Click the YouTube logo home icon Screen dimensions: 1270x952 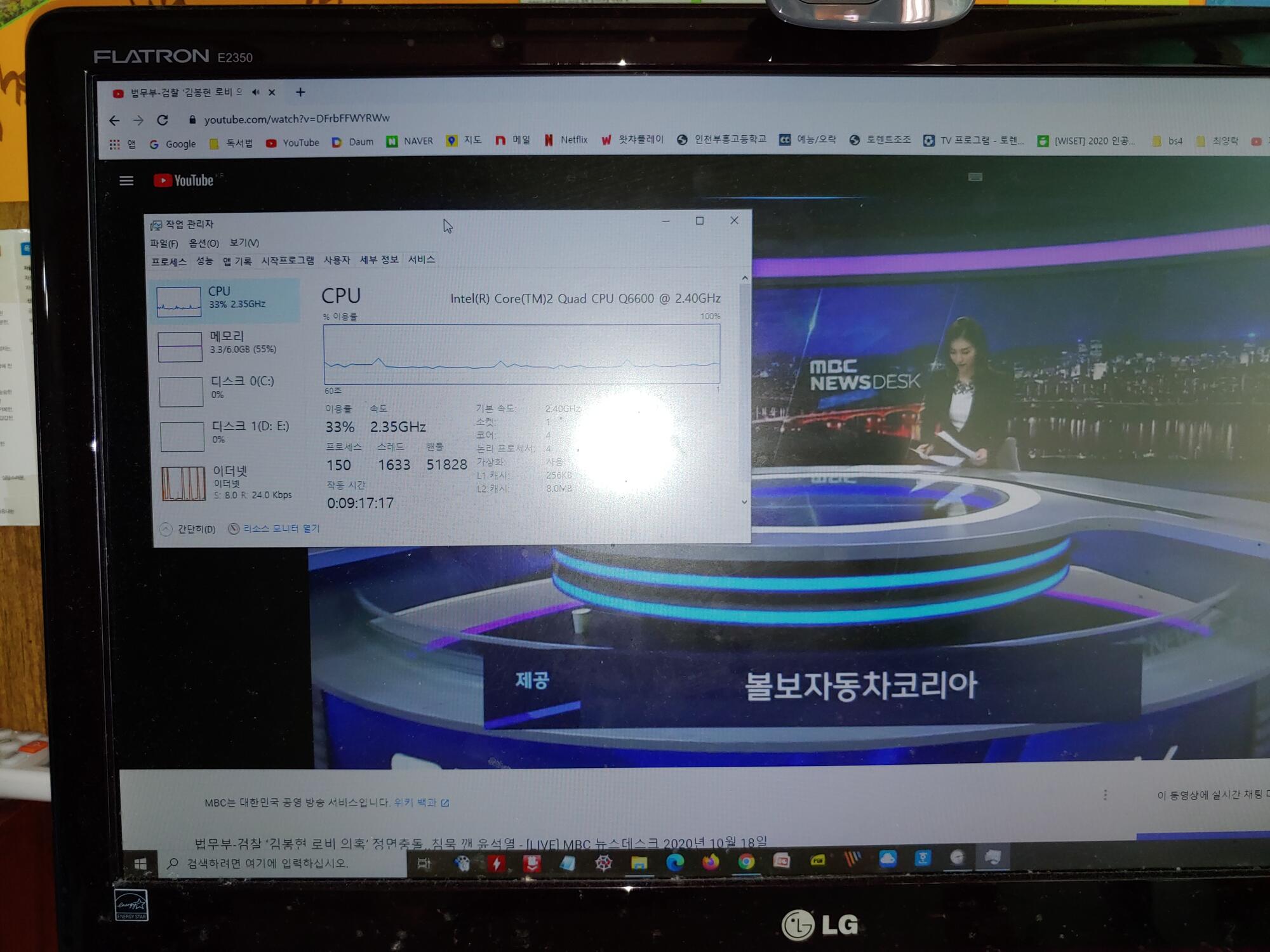pyautogui.click(x=184, y=181)
